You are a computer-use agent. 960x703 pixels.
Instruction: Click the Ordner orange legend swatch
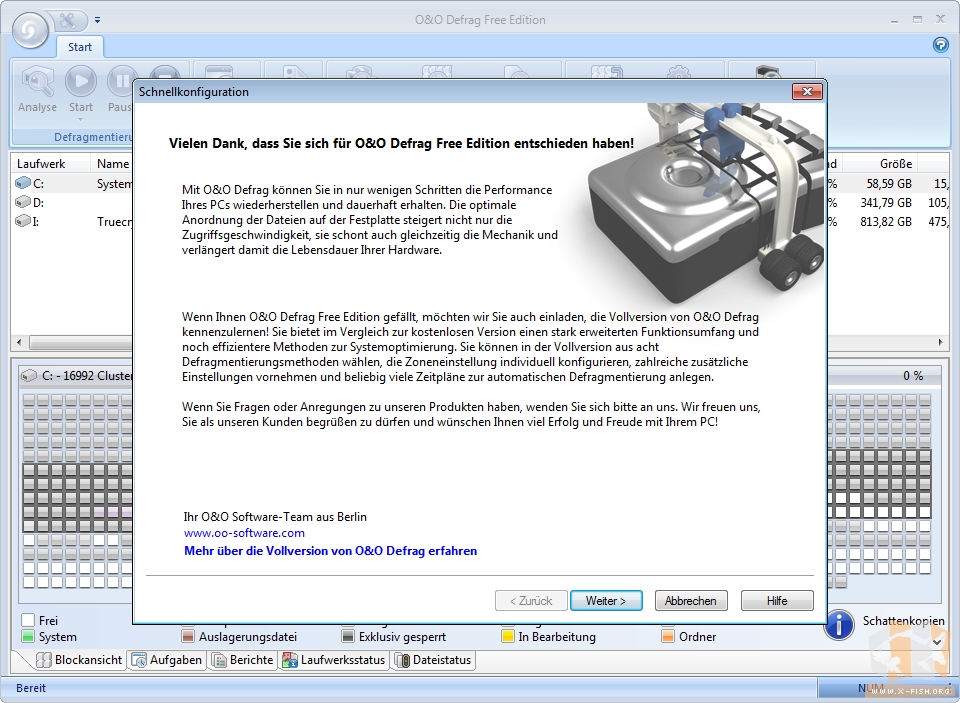668,636
